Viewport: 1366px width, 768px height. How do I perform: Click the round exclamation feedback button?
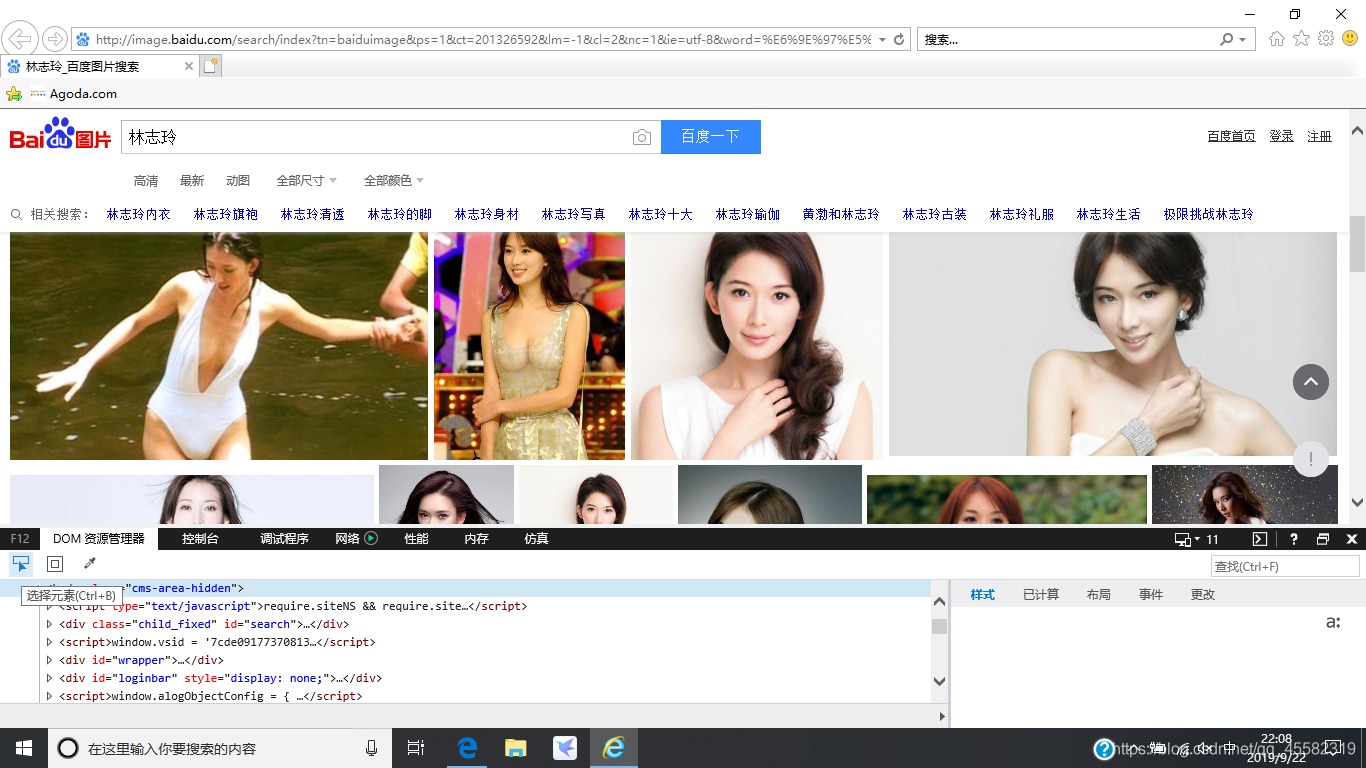pyautogui.click(x=1311, y=459)
